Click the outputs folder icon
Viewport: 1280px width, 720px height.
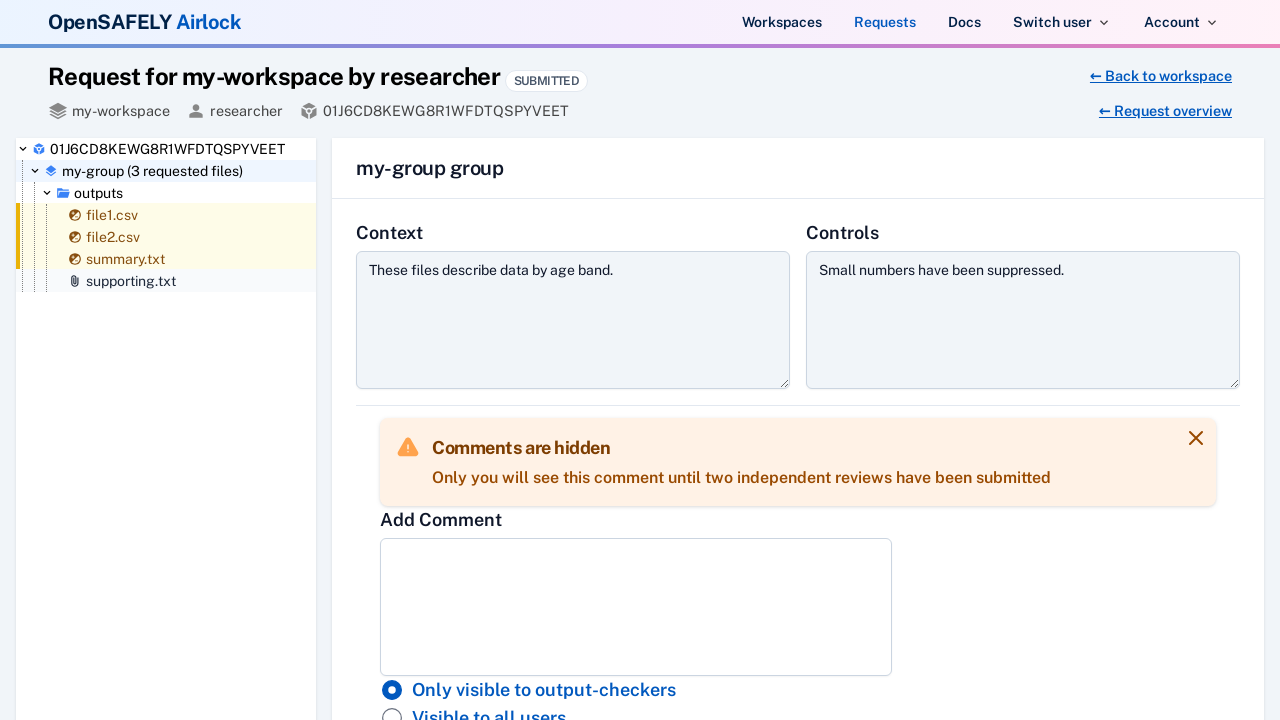click(x=63, y=193)
